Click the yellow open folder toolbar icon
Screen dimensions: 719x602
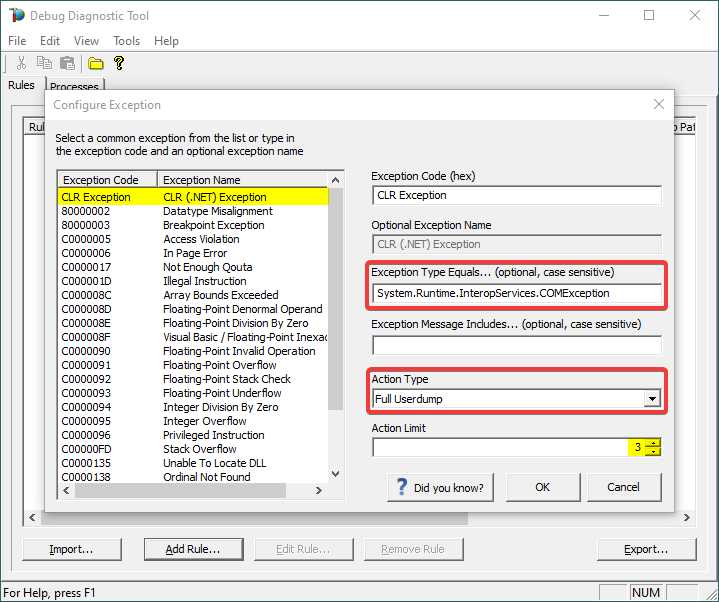pyautogui.click(x=96, y=63)
